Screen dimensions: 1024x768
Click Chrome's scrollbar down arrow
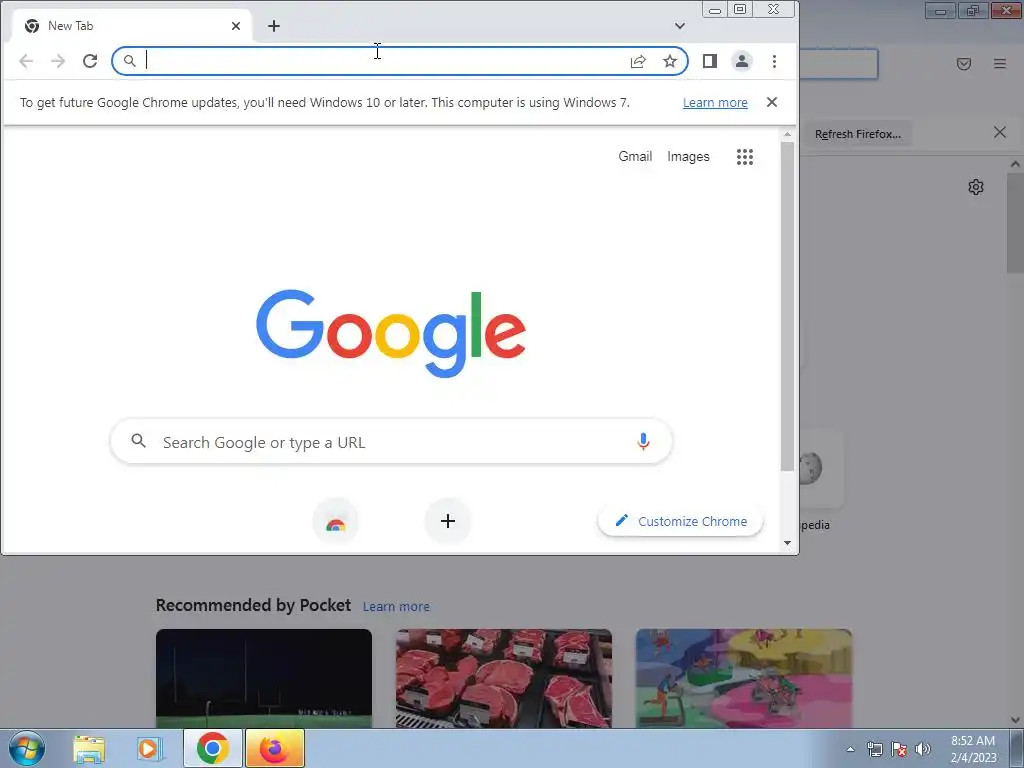788,543
